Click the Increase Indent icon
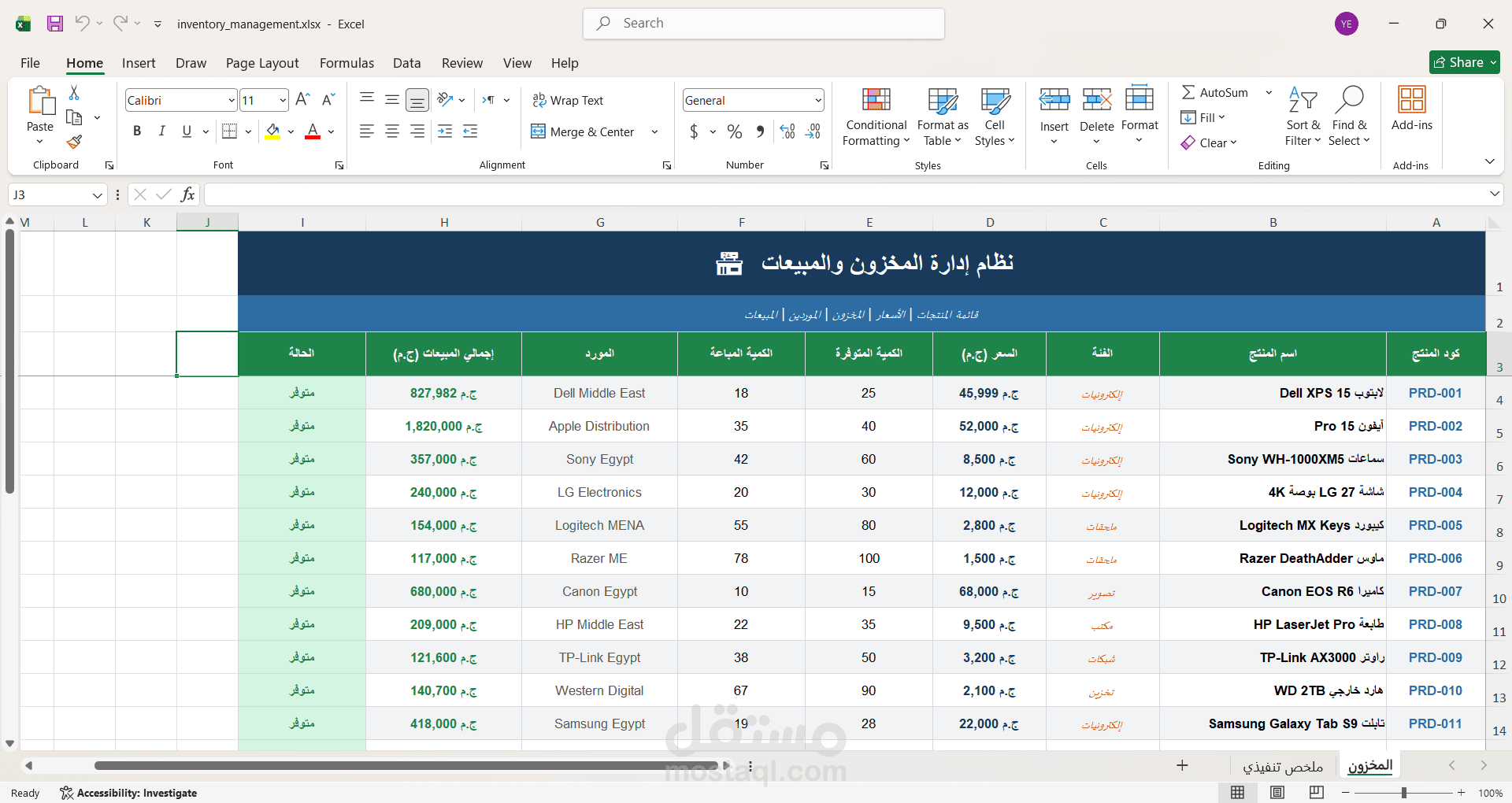 [x=444, y=131]
